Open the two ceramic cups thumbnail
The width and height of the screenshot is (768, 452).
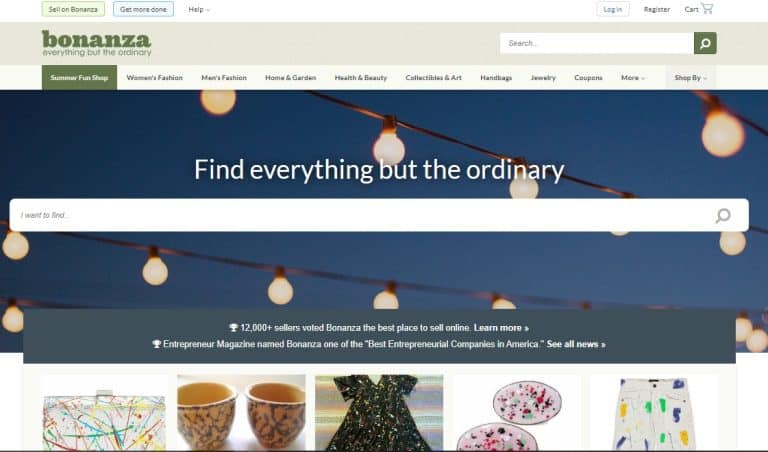(x=241, y=413)
